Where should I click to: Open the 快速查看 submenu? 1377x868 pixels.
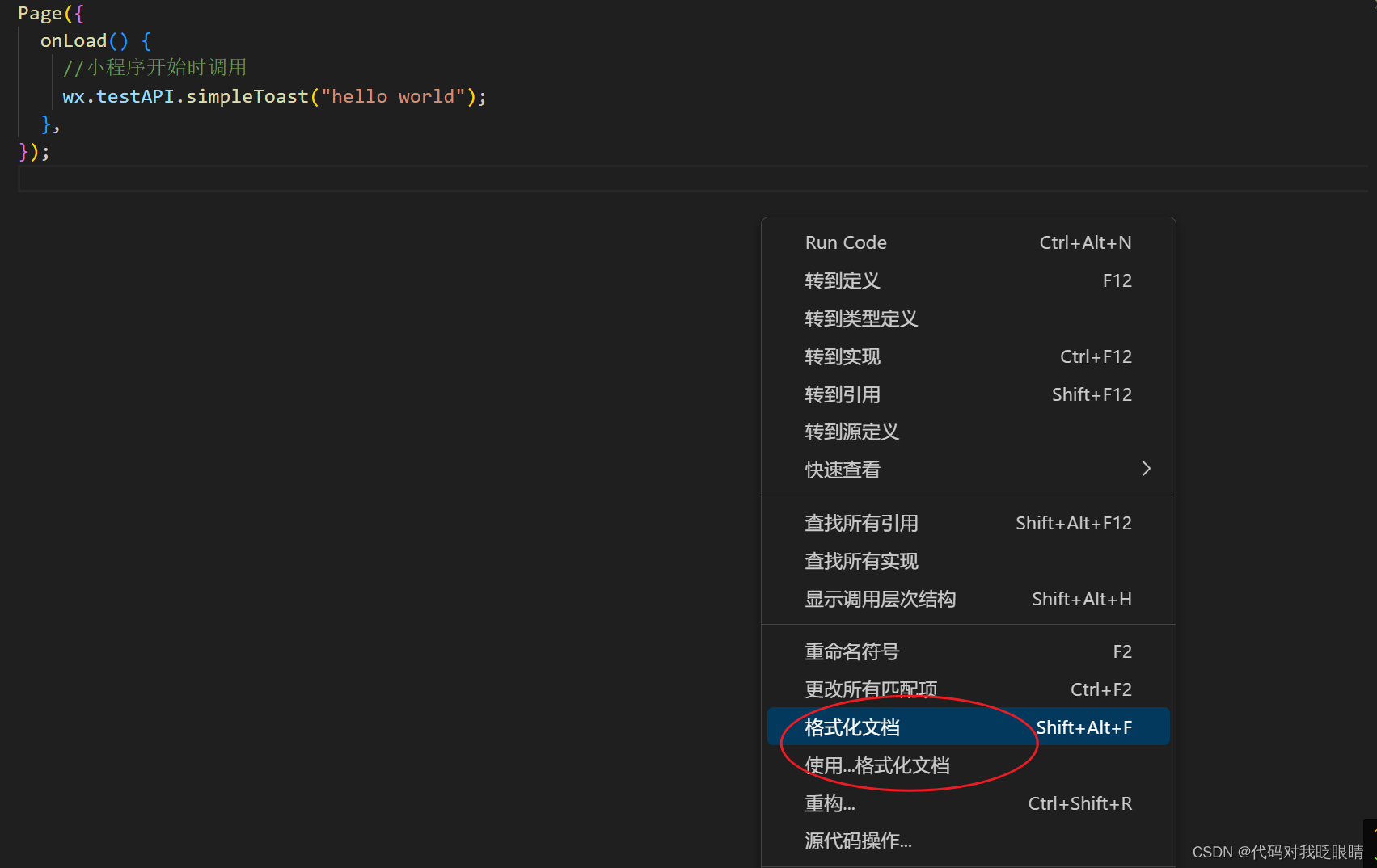click(x=968, y=470)
